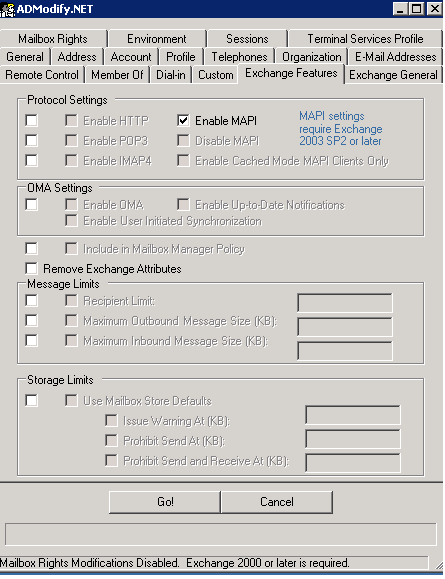
Task: Toggle the Disable MAPI checkbox
Action: (183, 140)
